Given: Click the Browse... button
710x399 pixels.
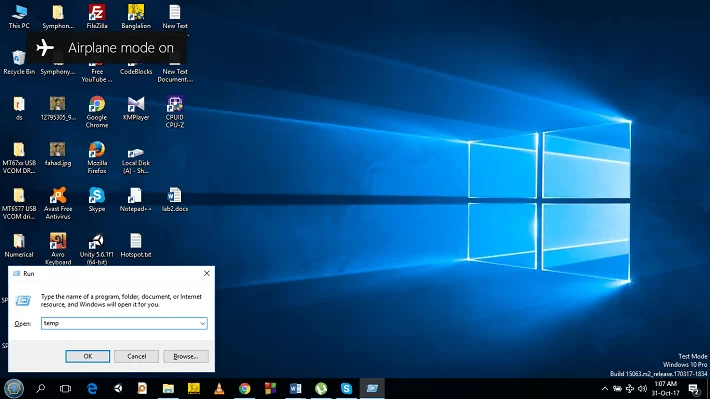Looking at the screenshot, I should (186, 356).
